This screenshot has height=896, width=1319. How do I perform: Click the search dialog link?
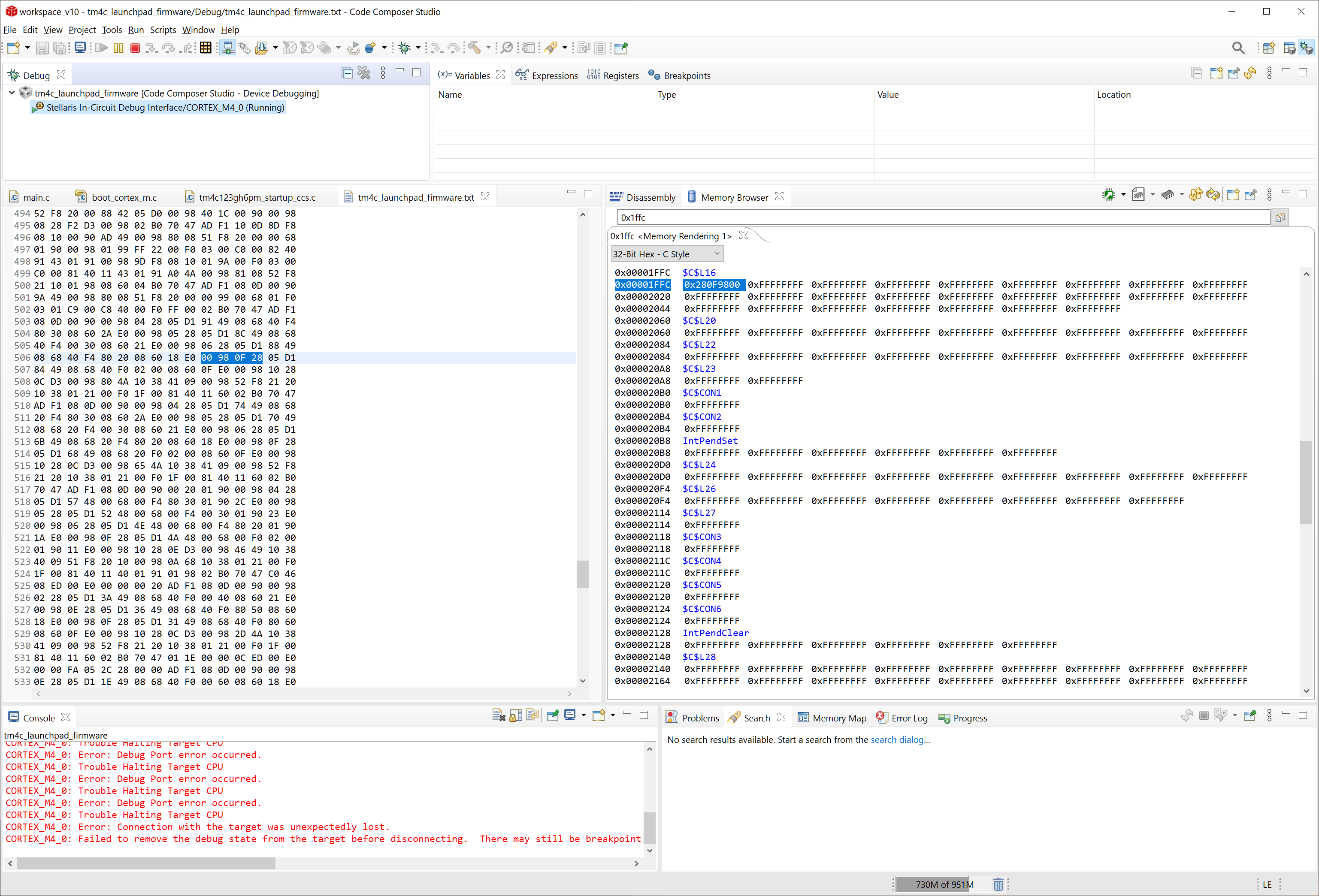897,740
